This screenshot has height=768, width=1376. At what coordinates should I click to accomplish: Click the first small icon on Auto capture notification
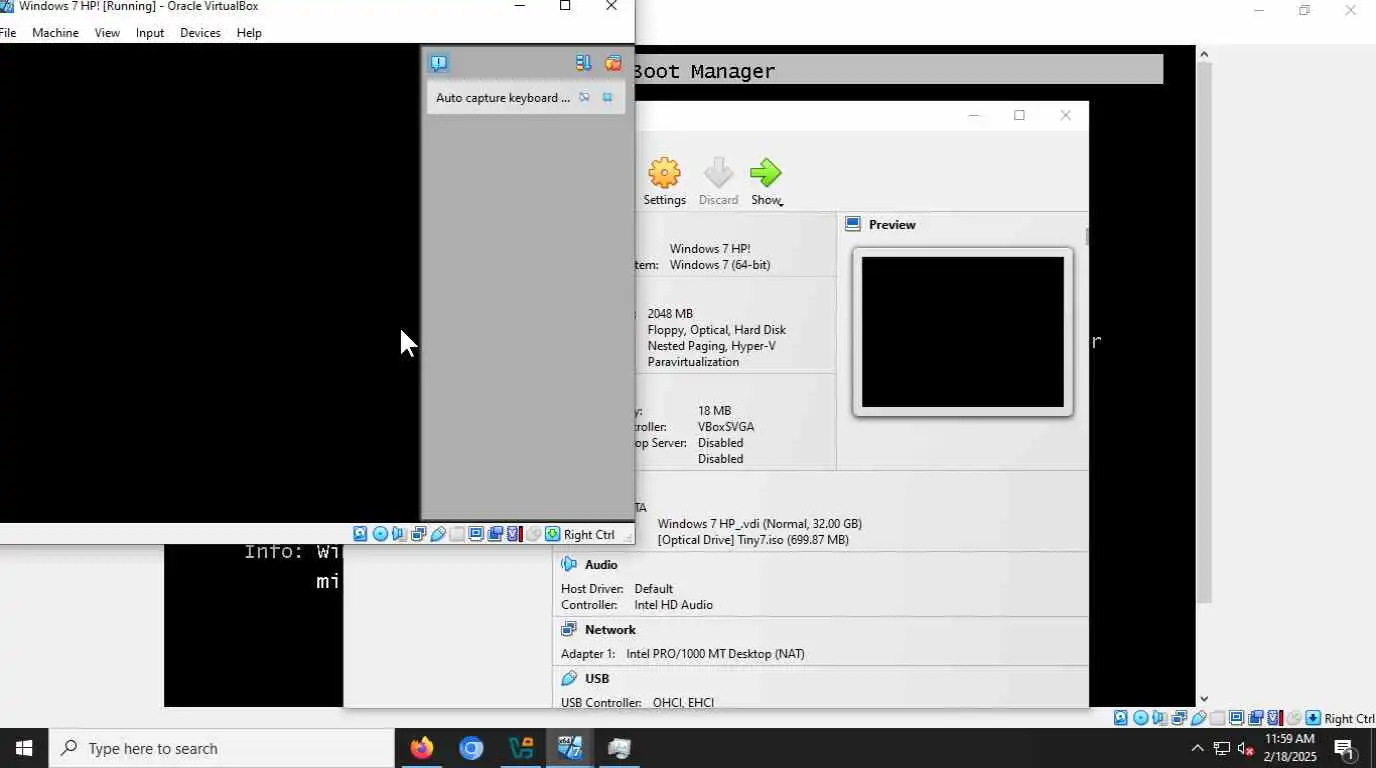[584, 98]
